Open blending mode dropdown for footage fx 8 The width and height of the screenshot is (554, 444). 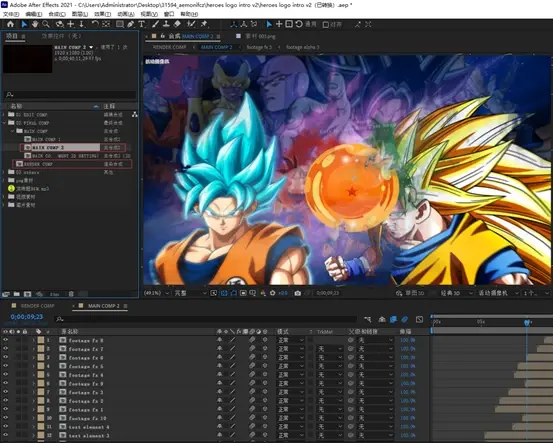(x=290, y=340)
